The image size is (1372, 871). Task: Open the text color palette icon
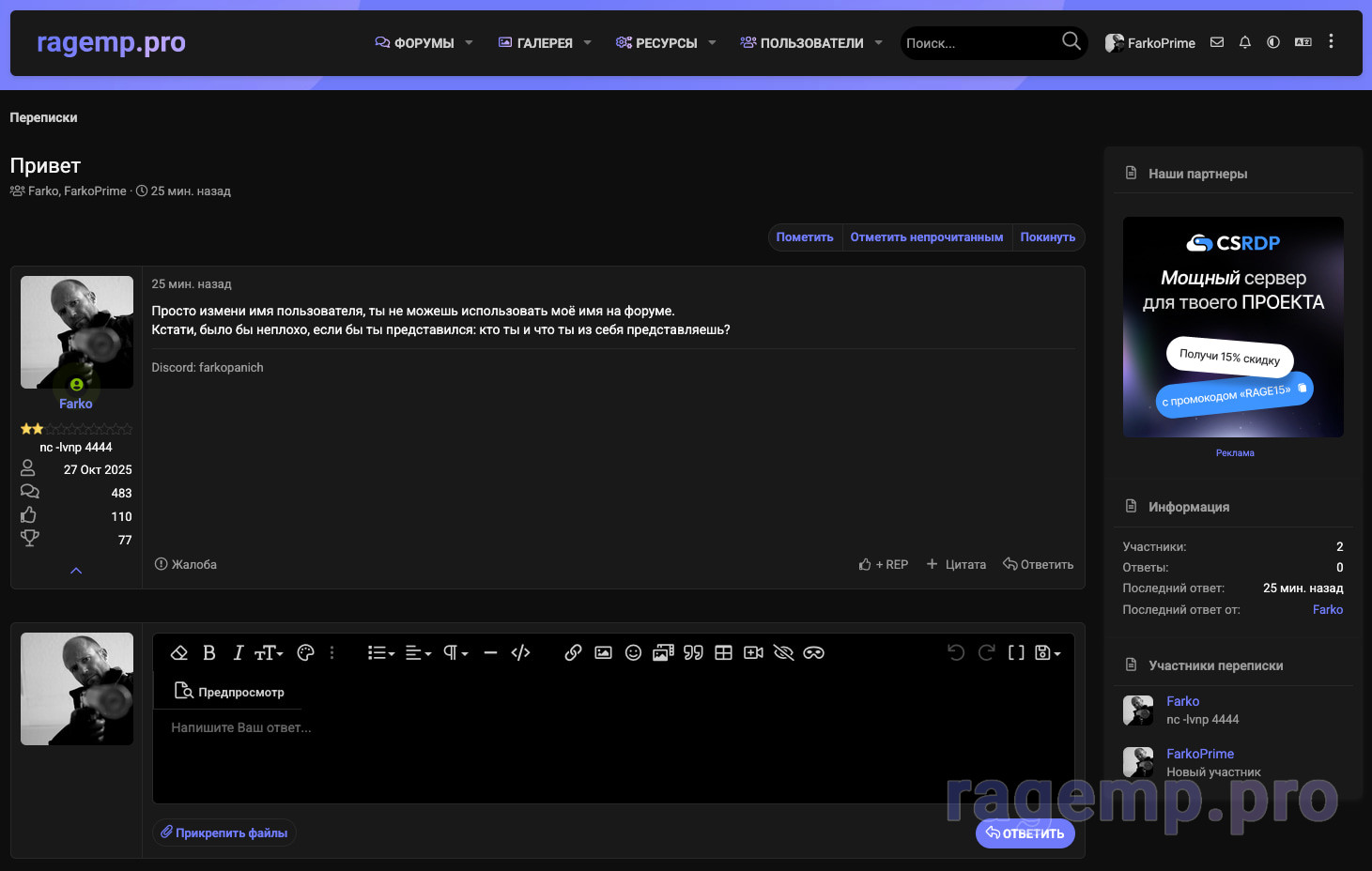point(305,652)
